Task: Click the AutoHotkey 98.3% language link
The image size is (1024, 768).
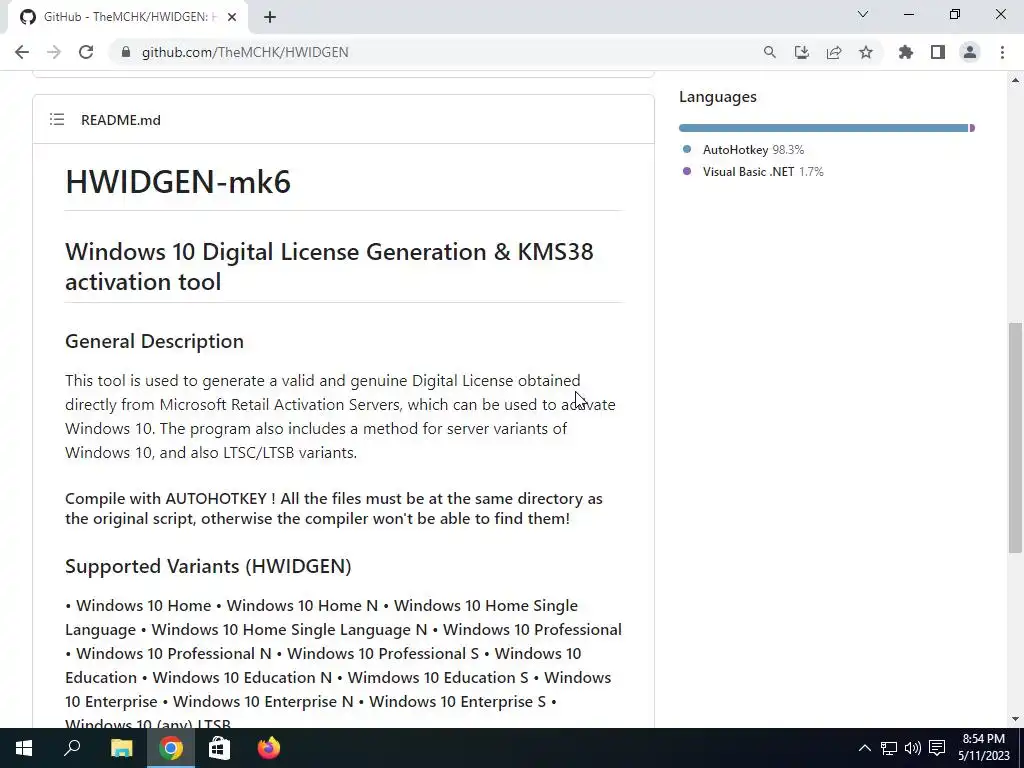Action: click(x=753, y=150)
